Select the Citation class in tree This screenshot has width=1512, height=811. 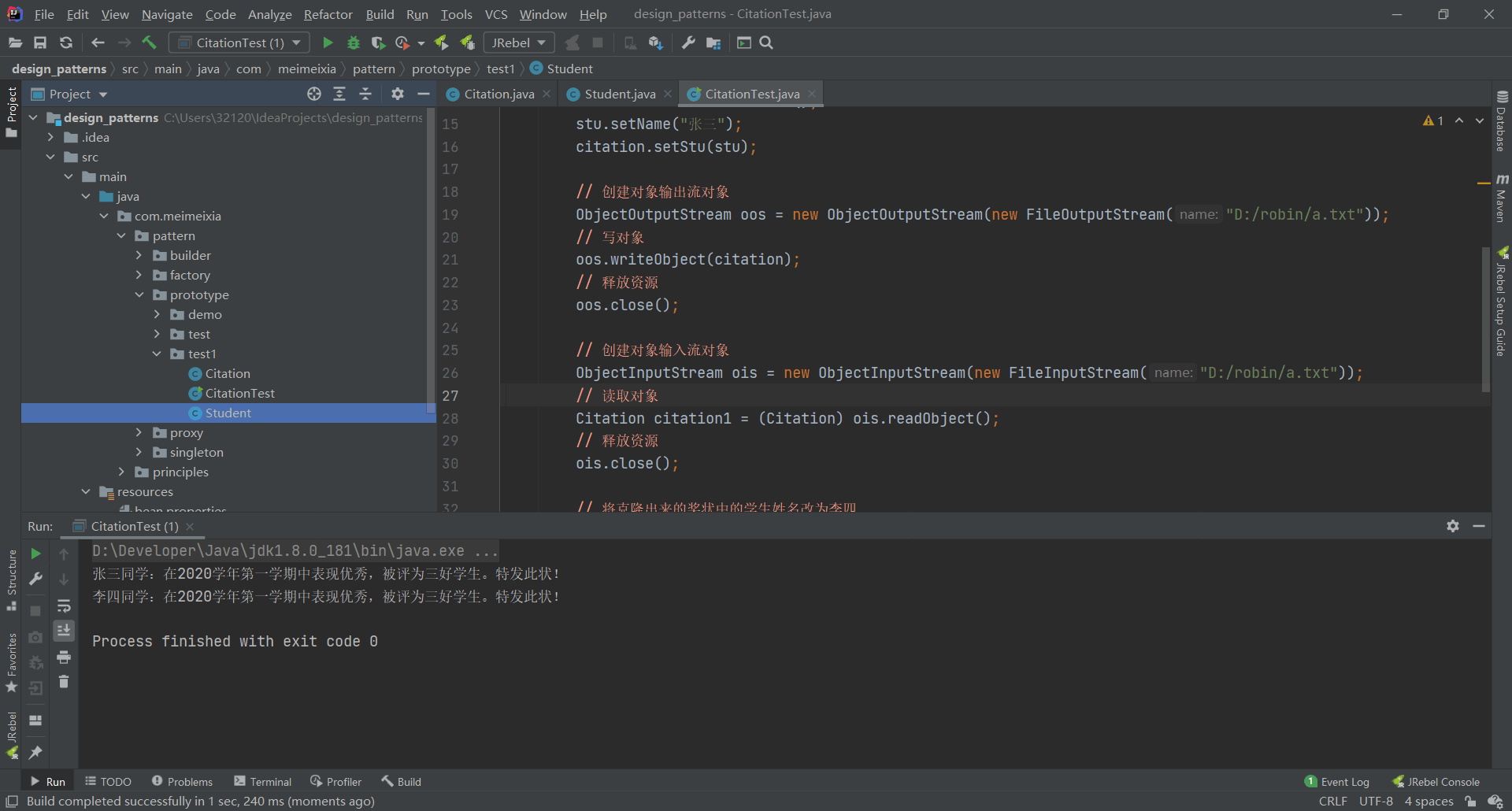(228, 373)
